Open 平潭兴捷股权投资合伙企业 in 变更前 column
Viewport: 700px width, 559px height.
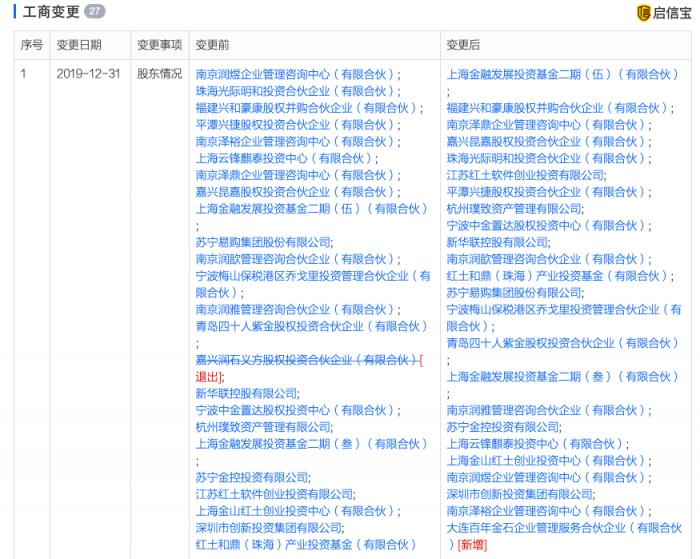(x=296, y=125)
